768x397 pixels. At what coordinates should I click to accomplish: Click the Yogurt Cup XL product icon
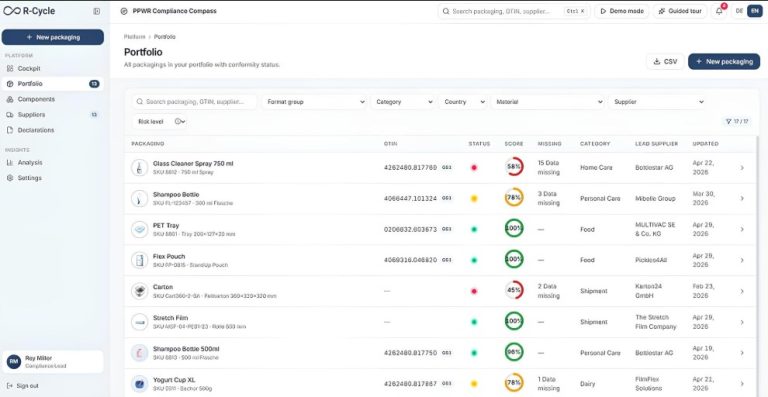(x=140, y=383)
